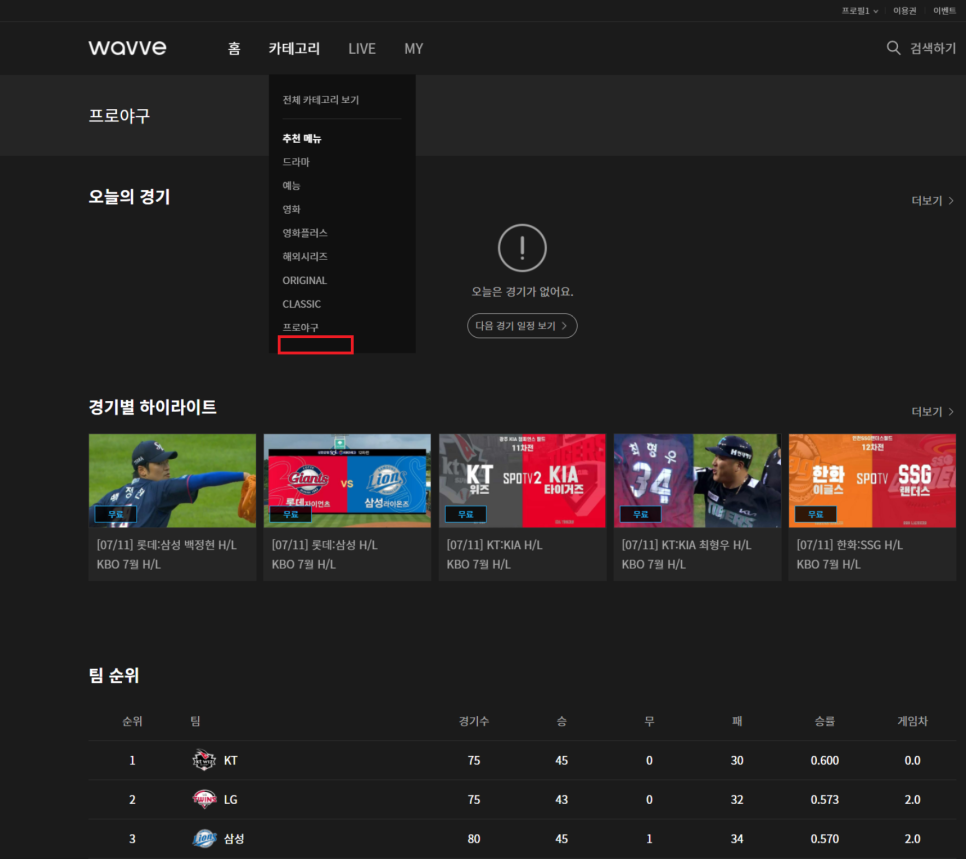Open KT 위즈 vs KIA 타이거즈 thumbnail

click(522, 481)
